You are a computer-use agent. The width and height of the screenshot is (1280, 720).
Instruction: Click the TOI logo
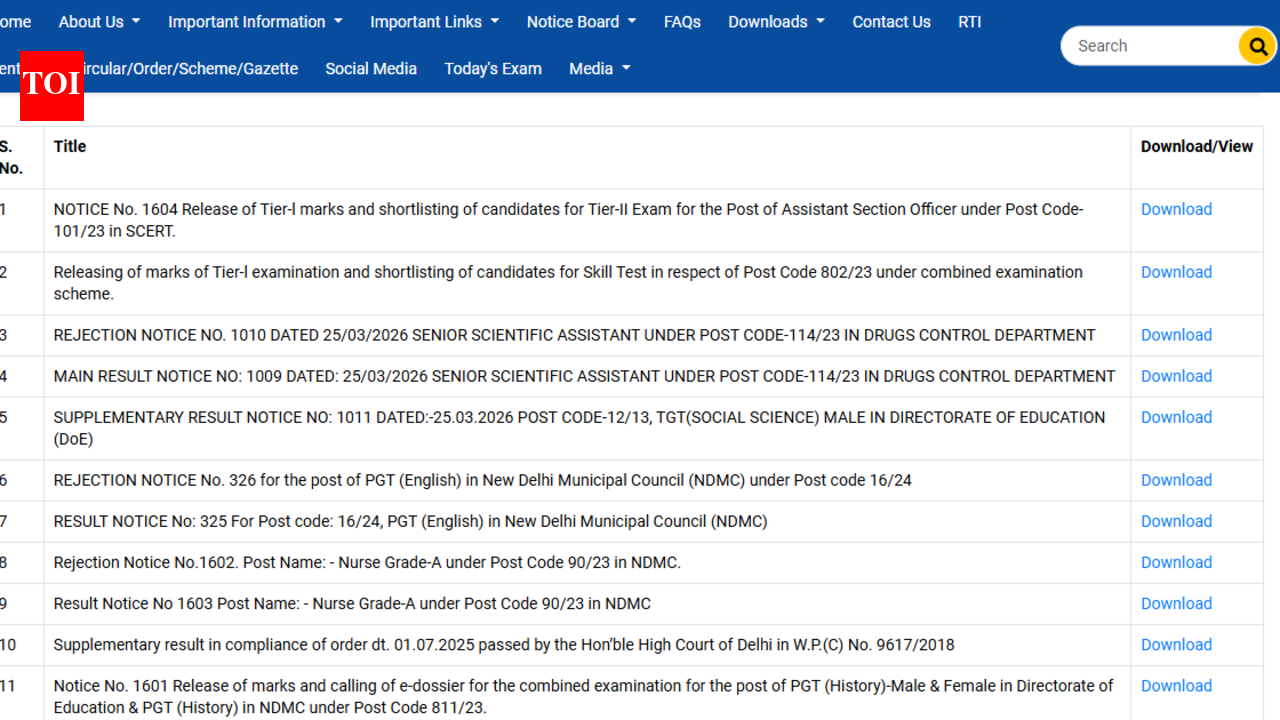tap(51, 87)
